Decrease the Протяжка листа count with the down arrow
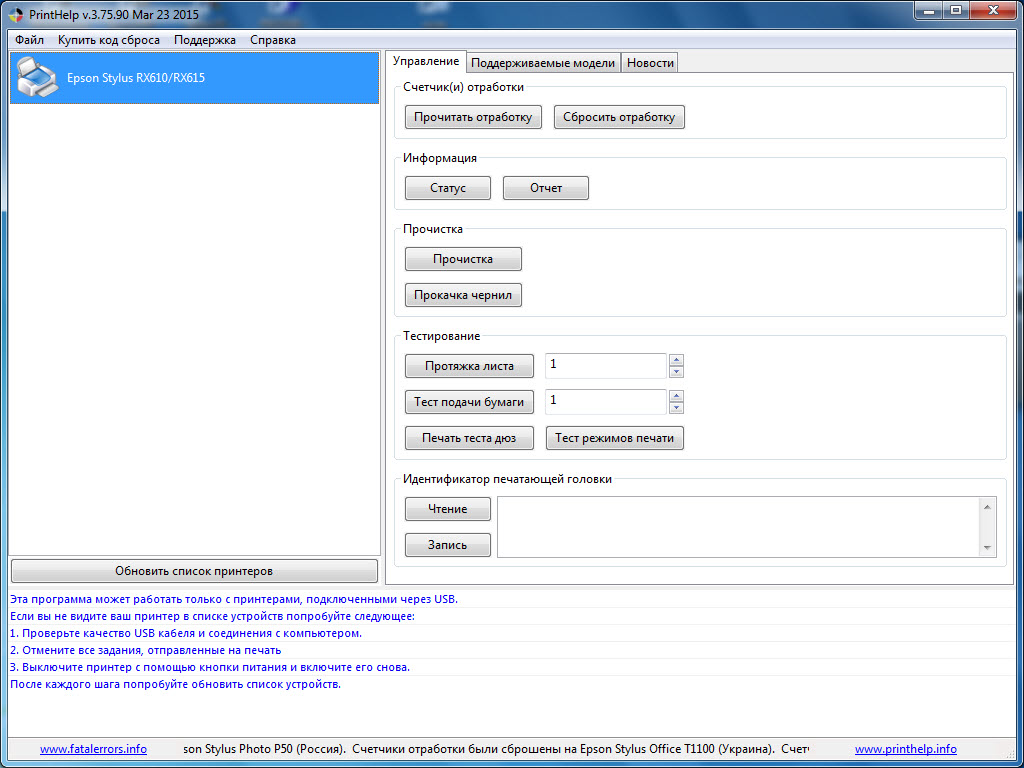 677,372
